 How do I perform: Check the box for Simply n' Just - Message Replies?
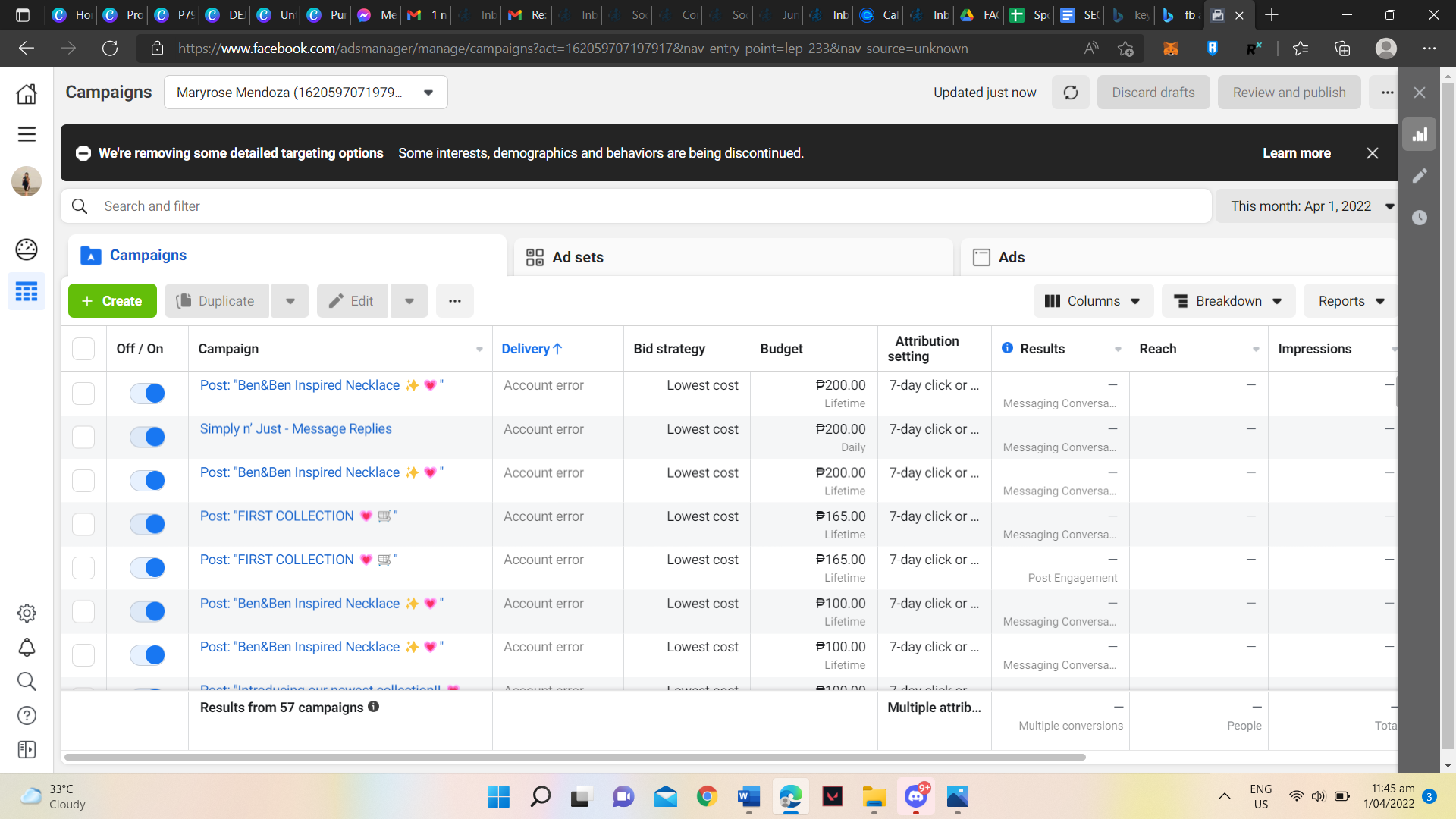click(83, 437)
